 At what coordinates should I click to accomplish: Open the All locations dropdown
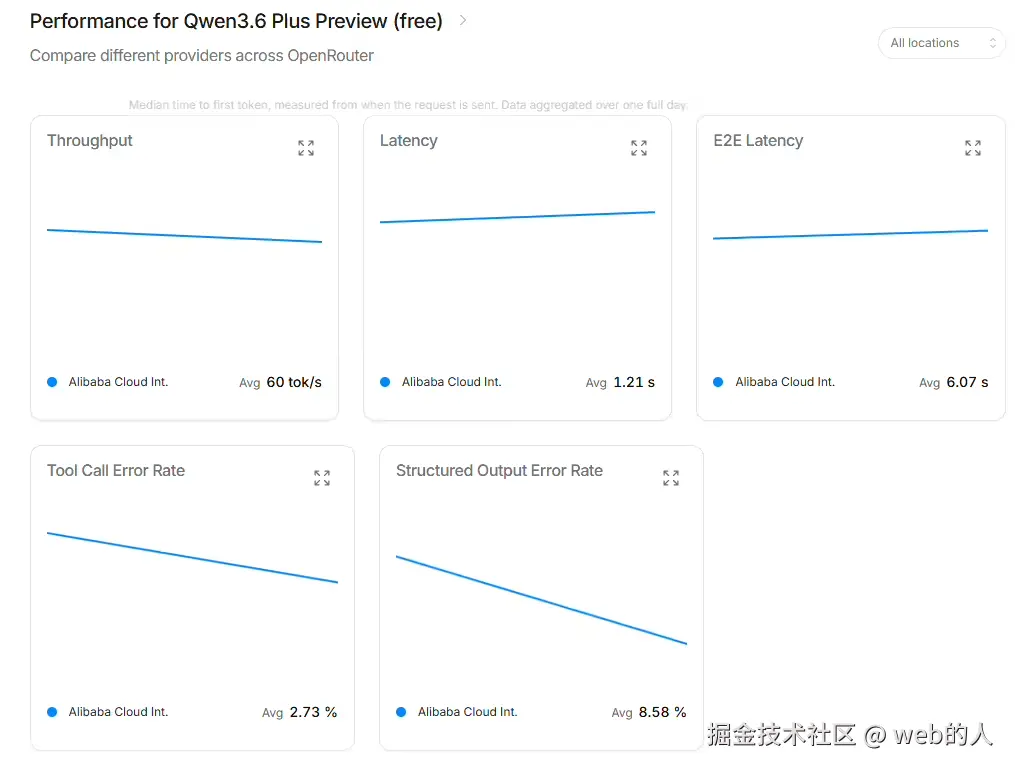(x=941, y=43)
